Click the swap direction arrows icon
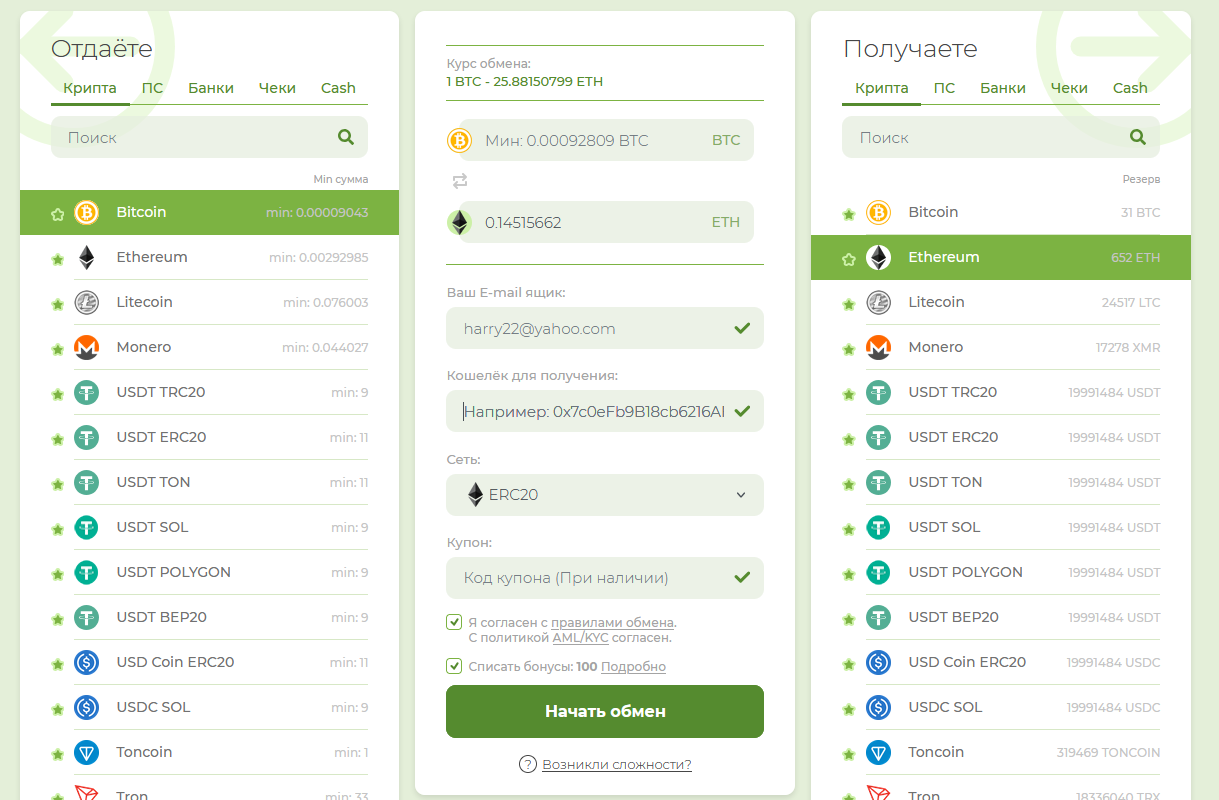The height and width of the screenshot is (800, 1219). (459, 181)
